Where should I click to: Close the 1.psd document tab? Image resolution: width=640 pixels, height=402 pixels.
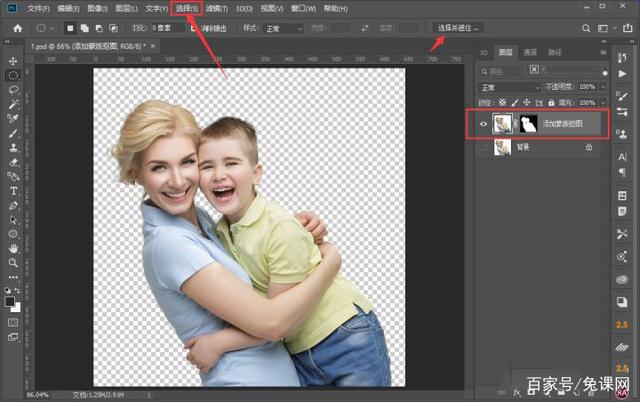pos(153,46)
